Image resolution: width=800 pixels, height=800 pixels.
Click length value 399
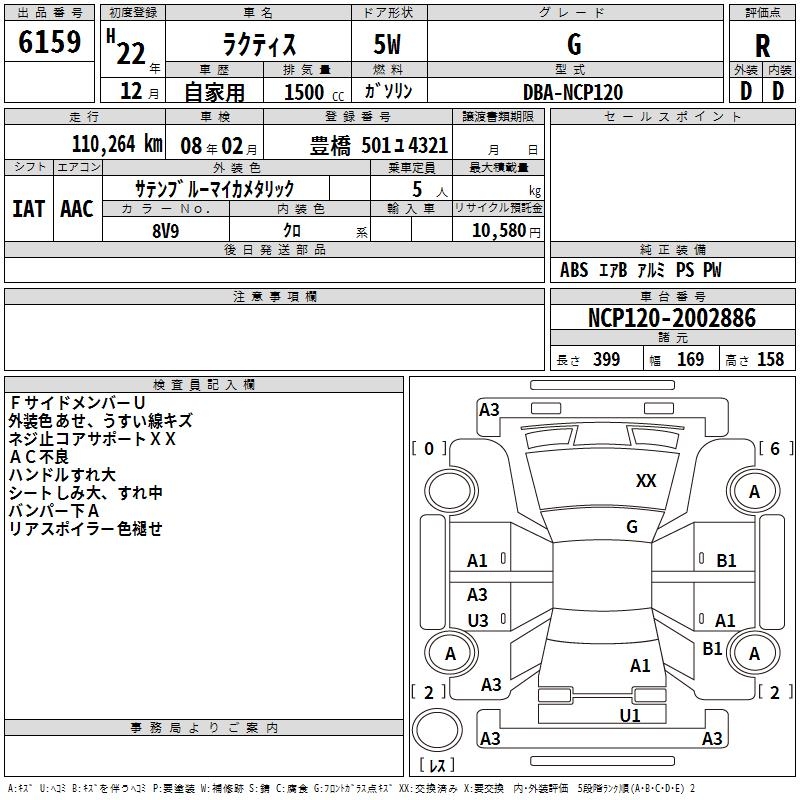607,359
